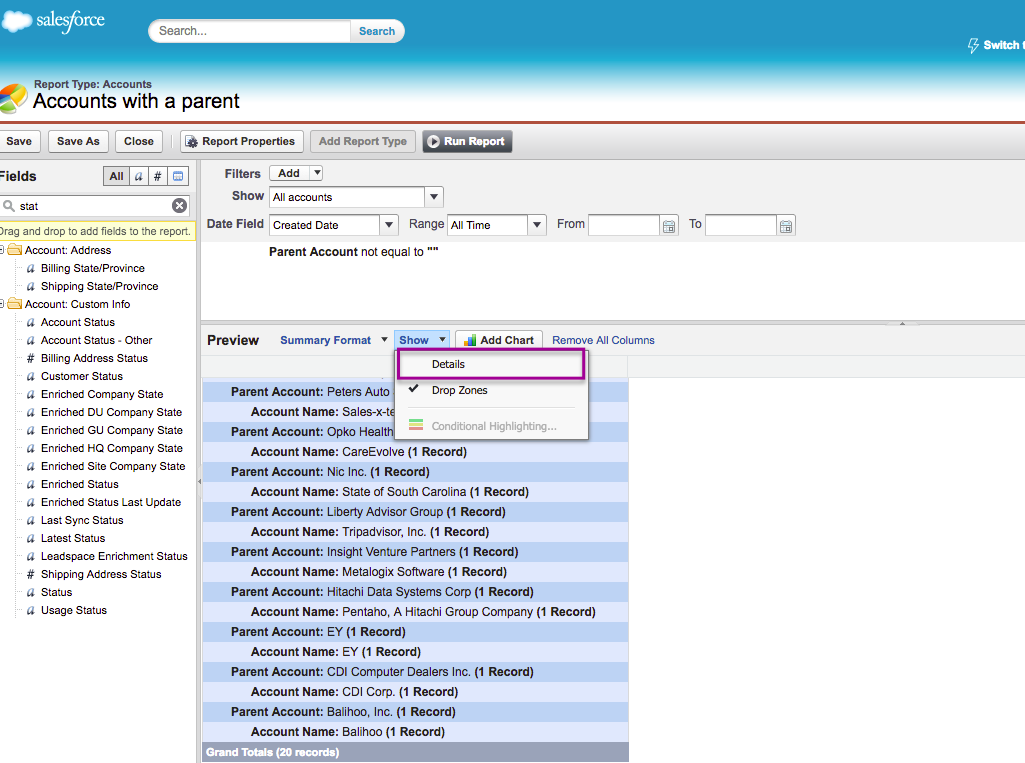Click the field icon beside Usage Status

30,610
